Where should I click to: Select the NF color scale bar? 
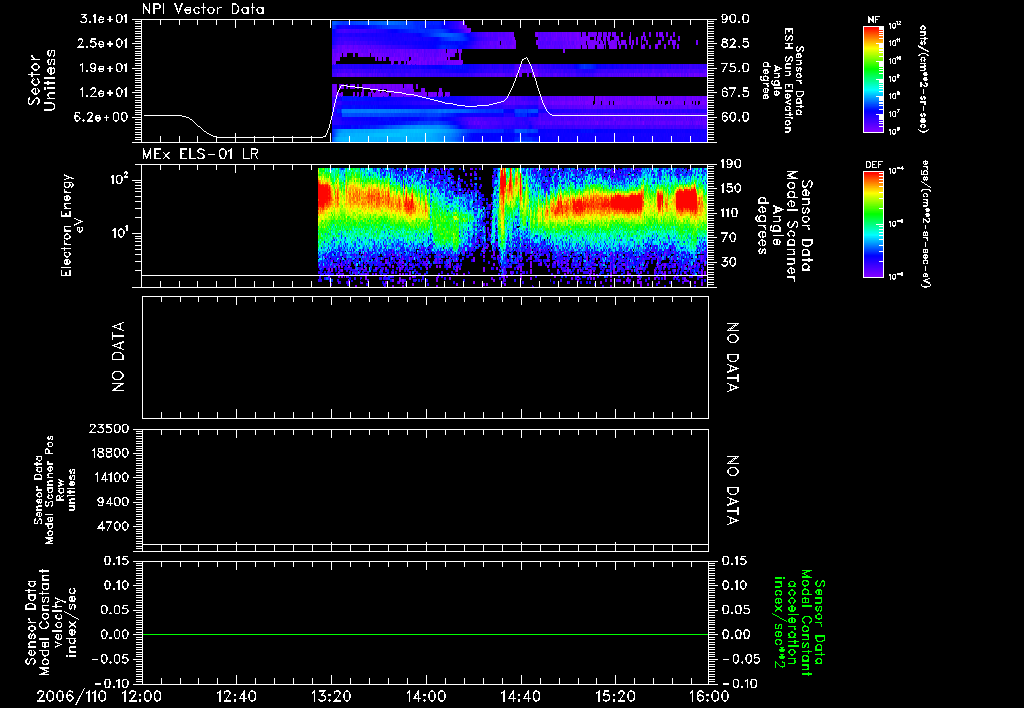pyautogui.click(x=873, y=79)
